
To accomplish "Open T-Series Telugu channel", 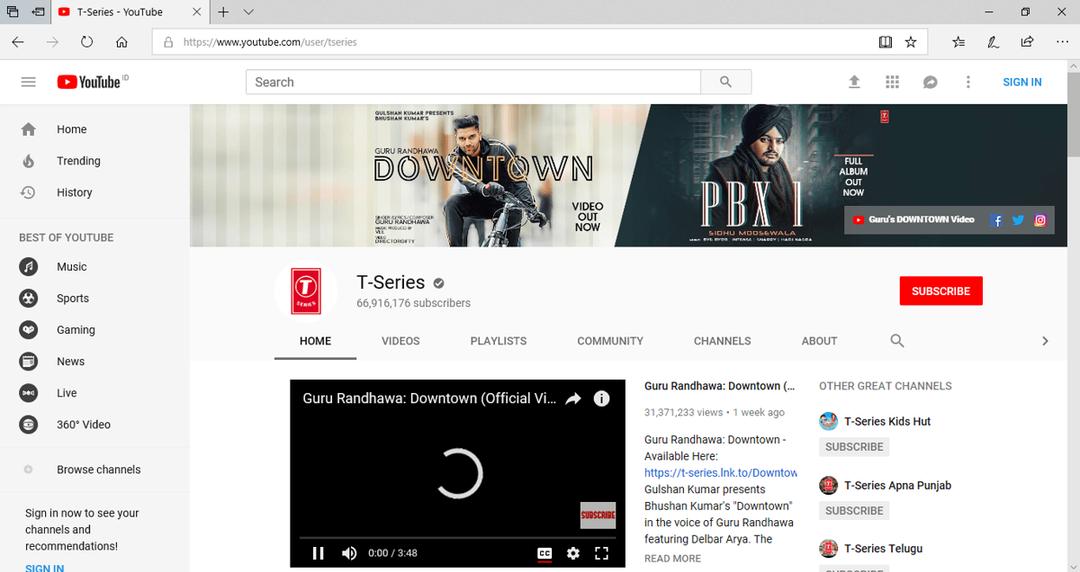I will pyautogui.click(x=883, y=549).
